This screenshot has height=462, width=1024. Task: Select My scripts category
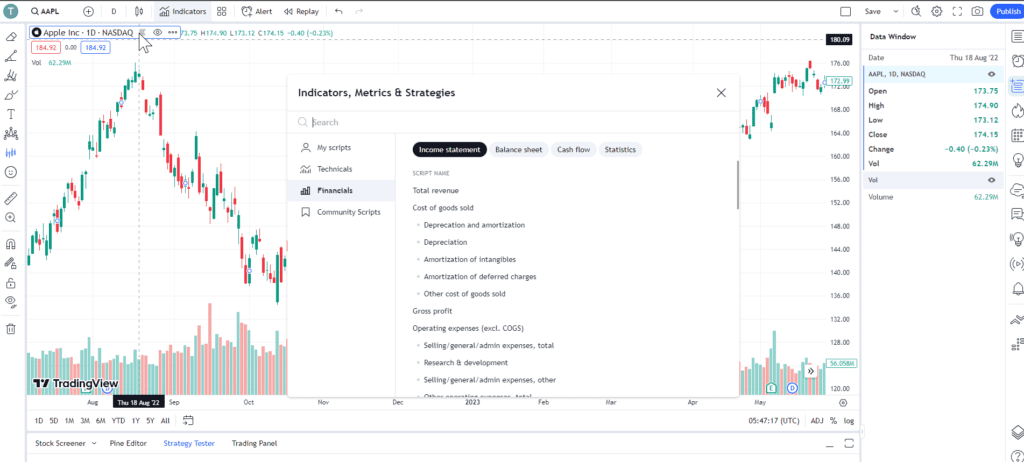pyautogui.click(x=342, y=148)
